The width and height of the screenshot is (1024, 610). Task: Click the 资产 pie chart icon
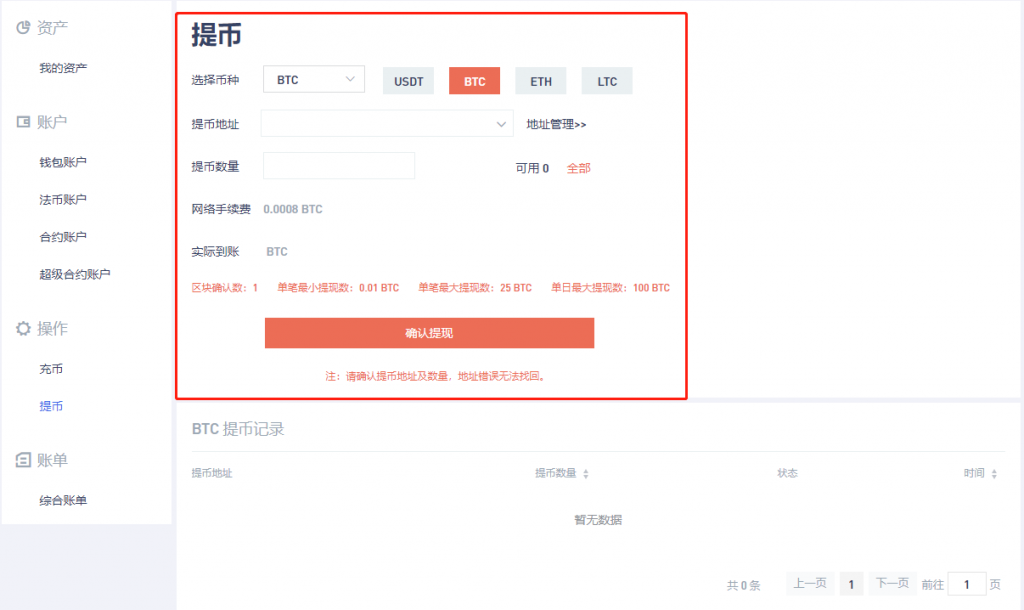(23, 27)
